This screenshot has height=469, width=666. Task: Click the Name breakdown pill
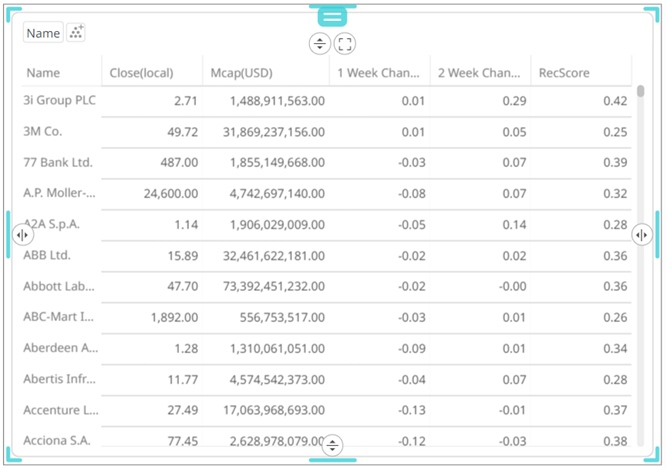43,33
